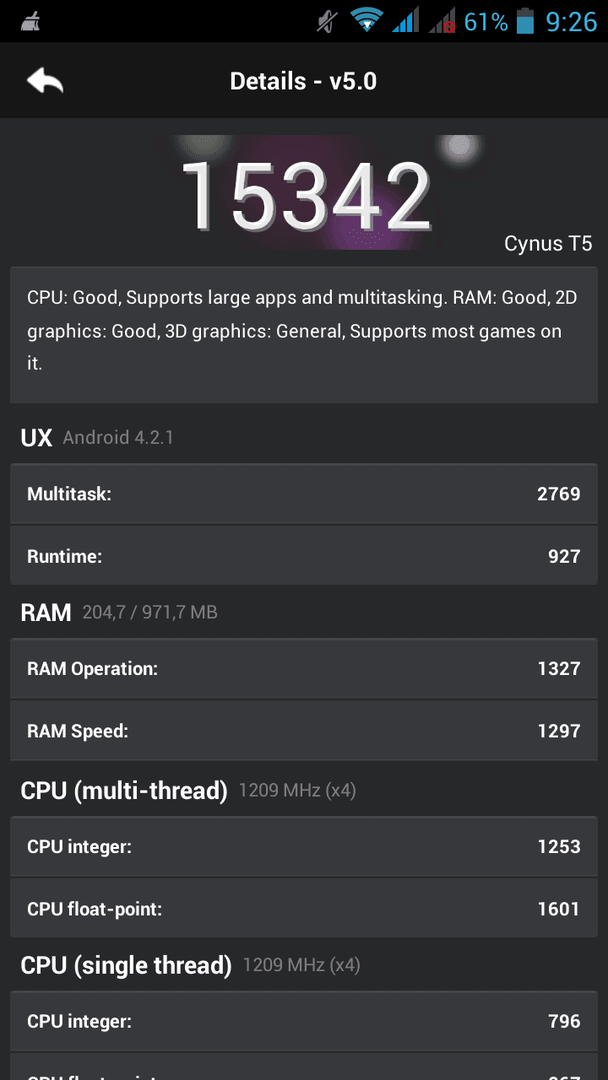The width and height of the screenshot is (608, 1080).
Task: Tap the battery status icon
Action: point(525,21)
